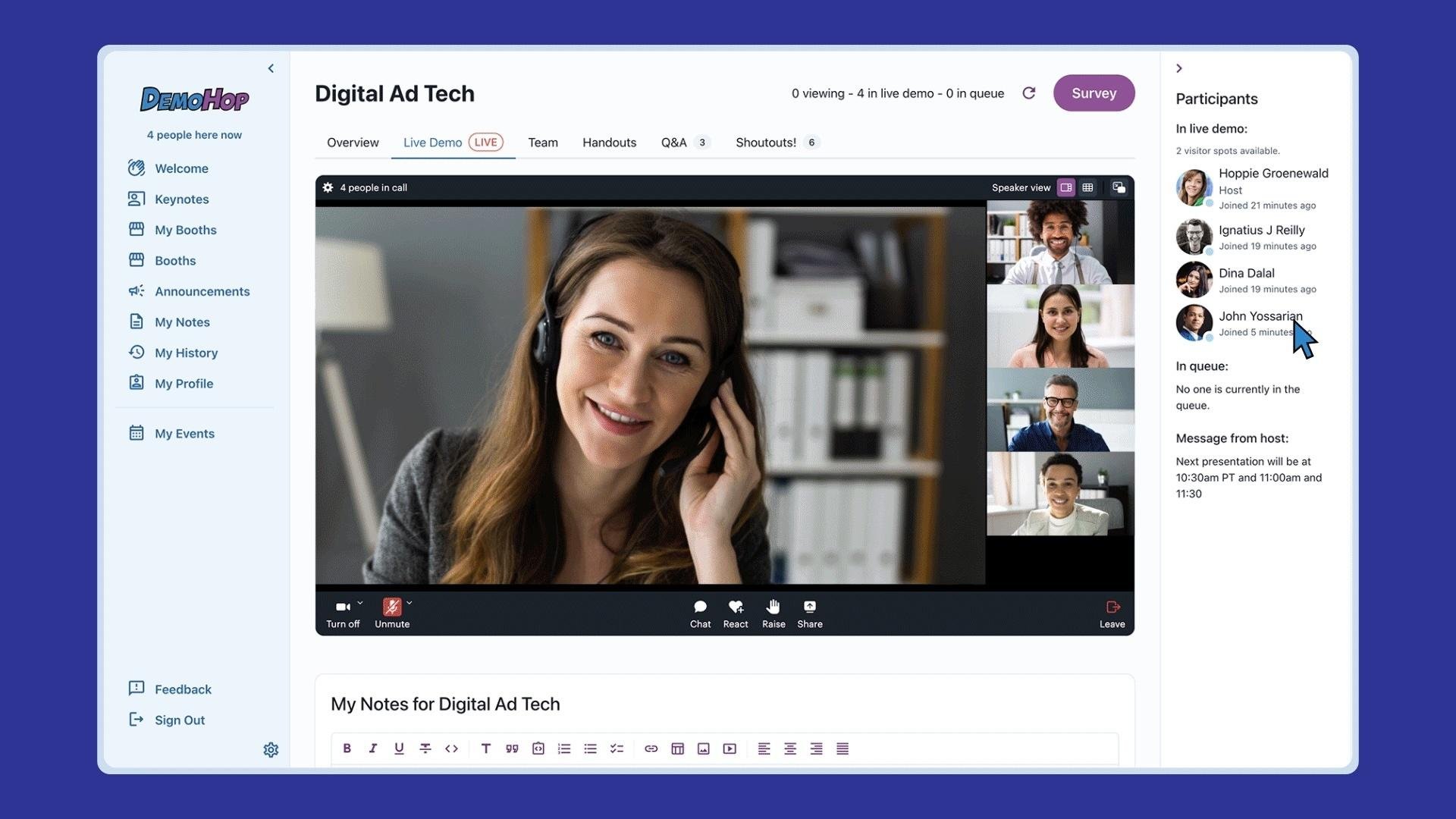Open My Notes in sidebar
Viewport: 1456px width, 819px height.
coord(182,322)
